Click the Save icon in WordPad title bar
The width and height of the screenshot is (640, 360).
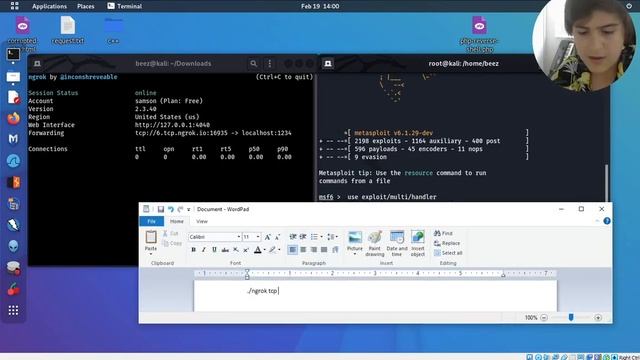click(161, 209)
